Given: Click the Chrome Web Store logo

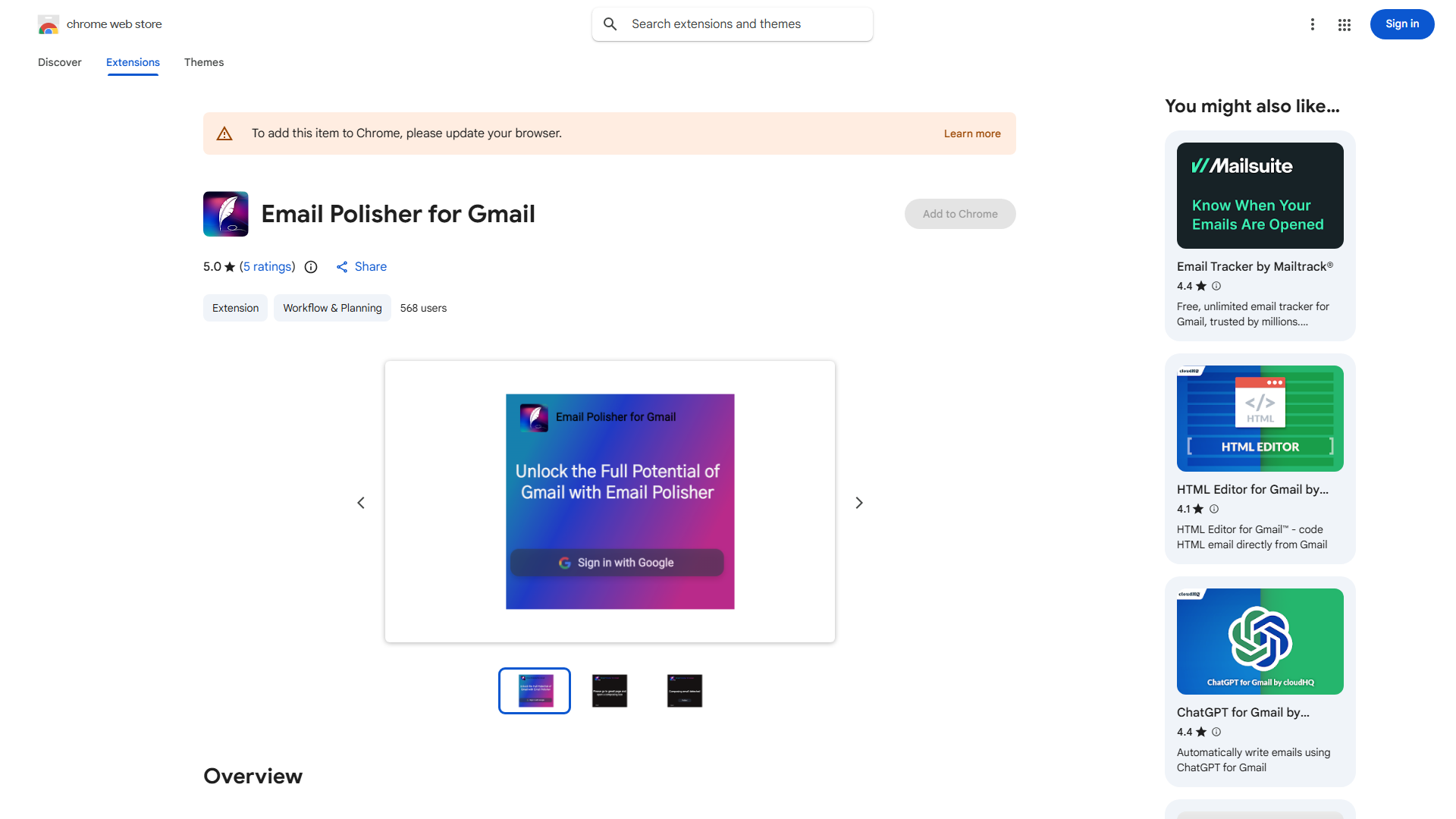Looking at the screenshot, I should click(x=49, y=24).
